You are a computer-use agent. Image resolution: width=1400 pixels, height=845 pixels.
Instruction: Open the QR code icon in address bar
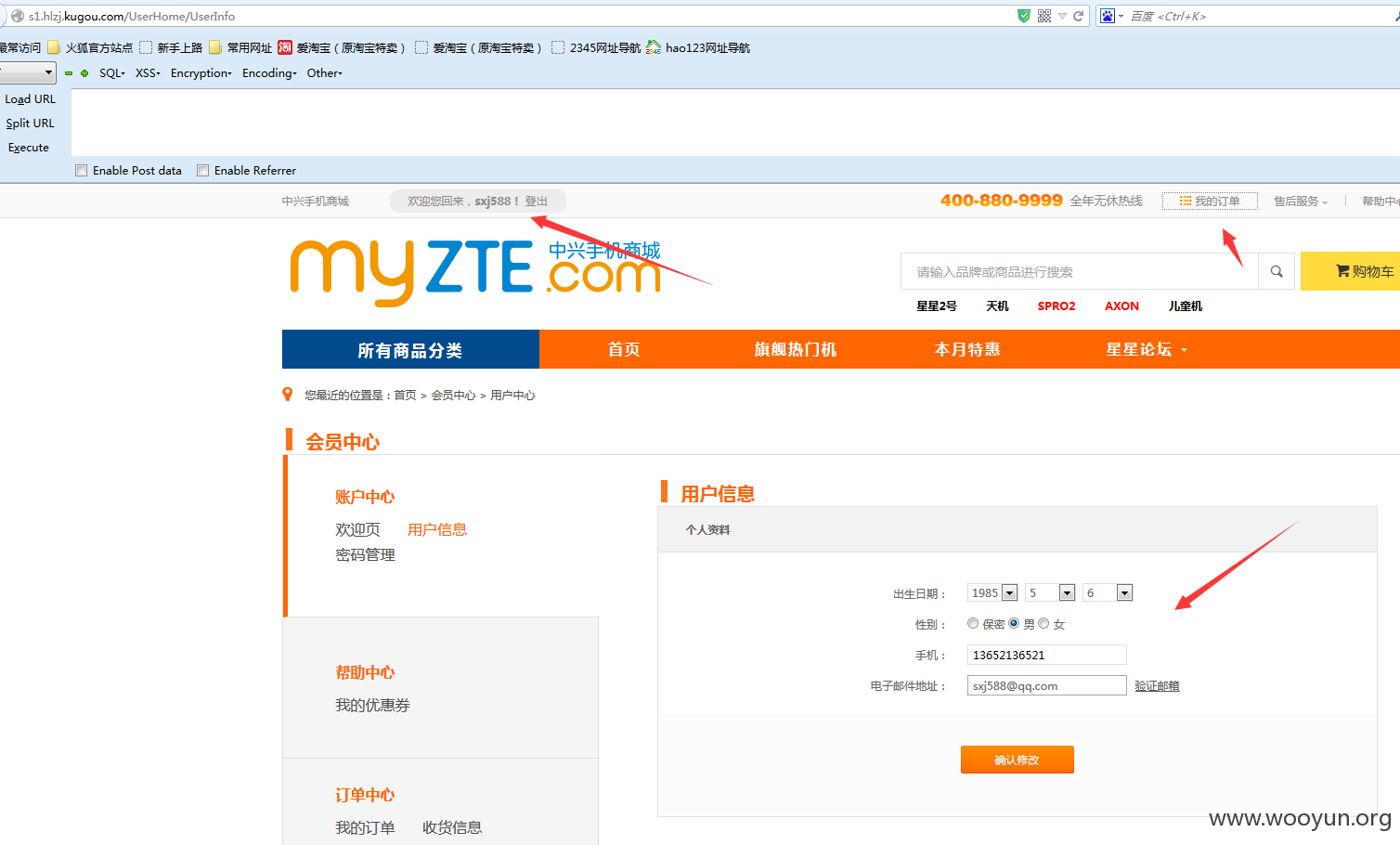(1044, 16)
